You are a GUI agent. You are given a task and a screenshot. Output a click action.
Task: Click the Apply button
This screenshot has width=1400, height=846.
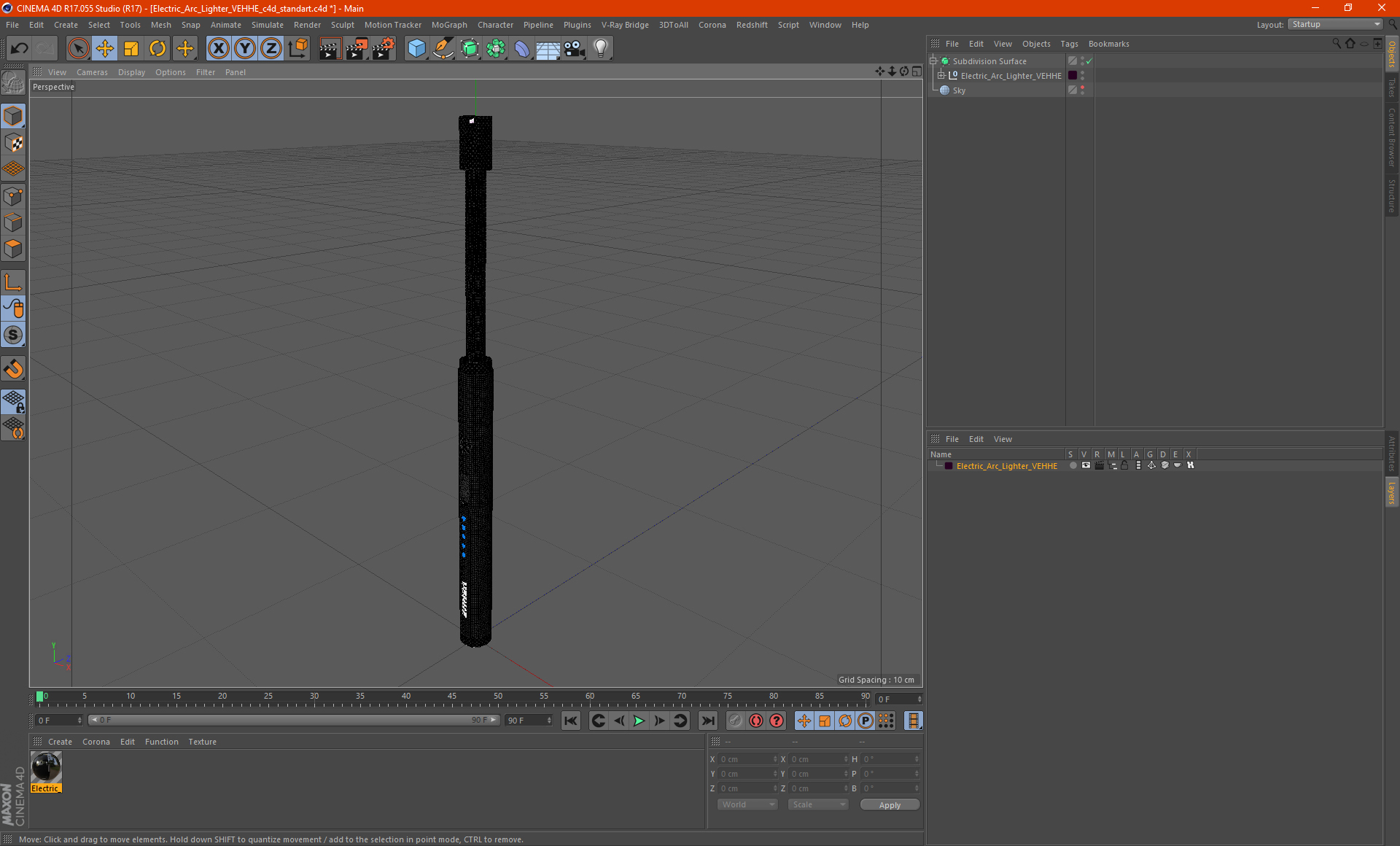click(x=889, y=804)
